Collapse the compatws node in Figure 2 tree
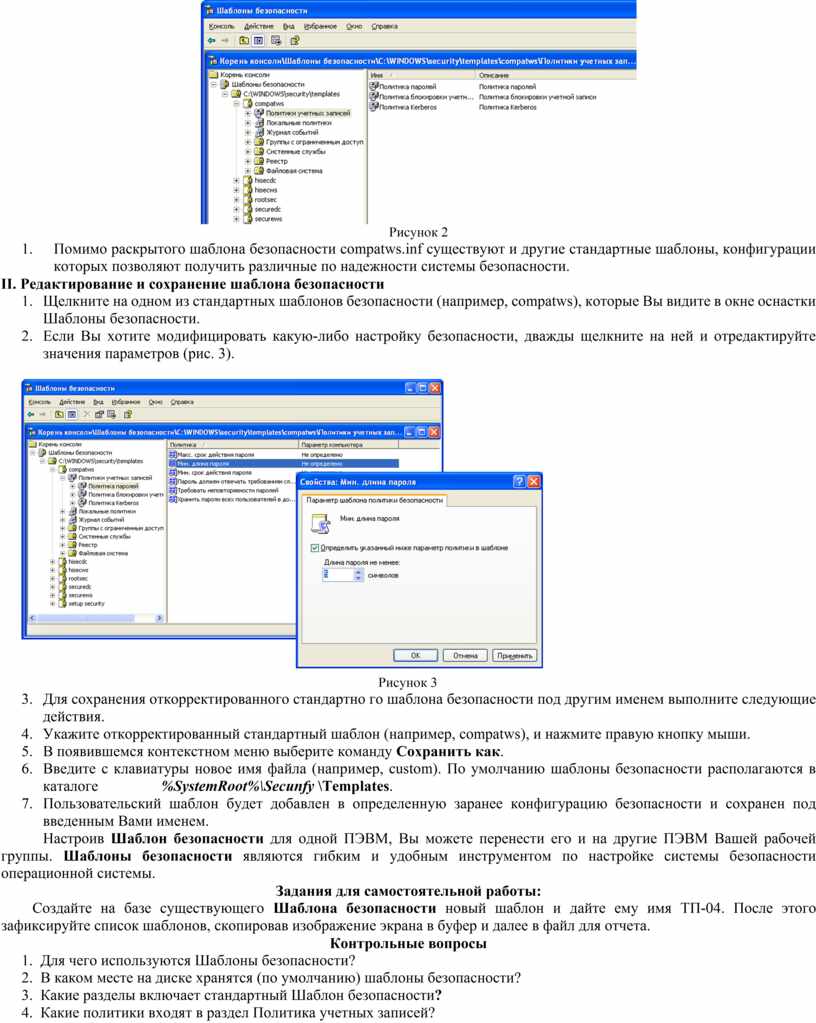 click(237, 104)
